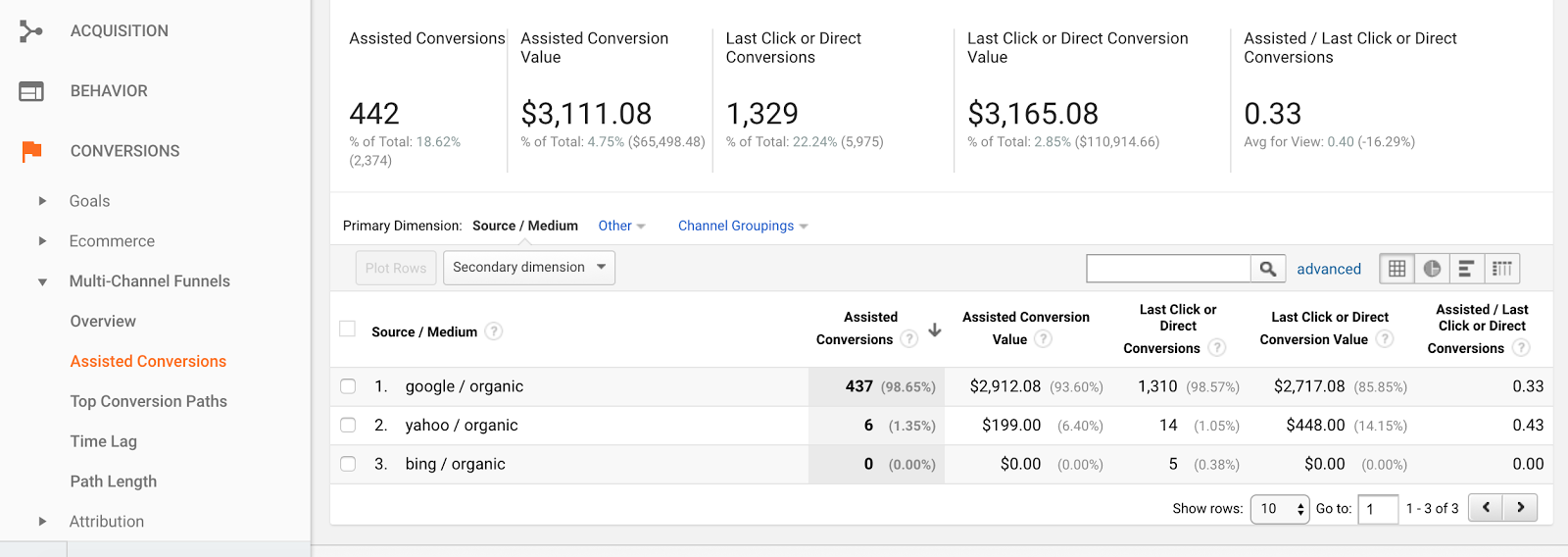
Task: Open the Show rows dropdown
Action: point(1279,509)
